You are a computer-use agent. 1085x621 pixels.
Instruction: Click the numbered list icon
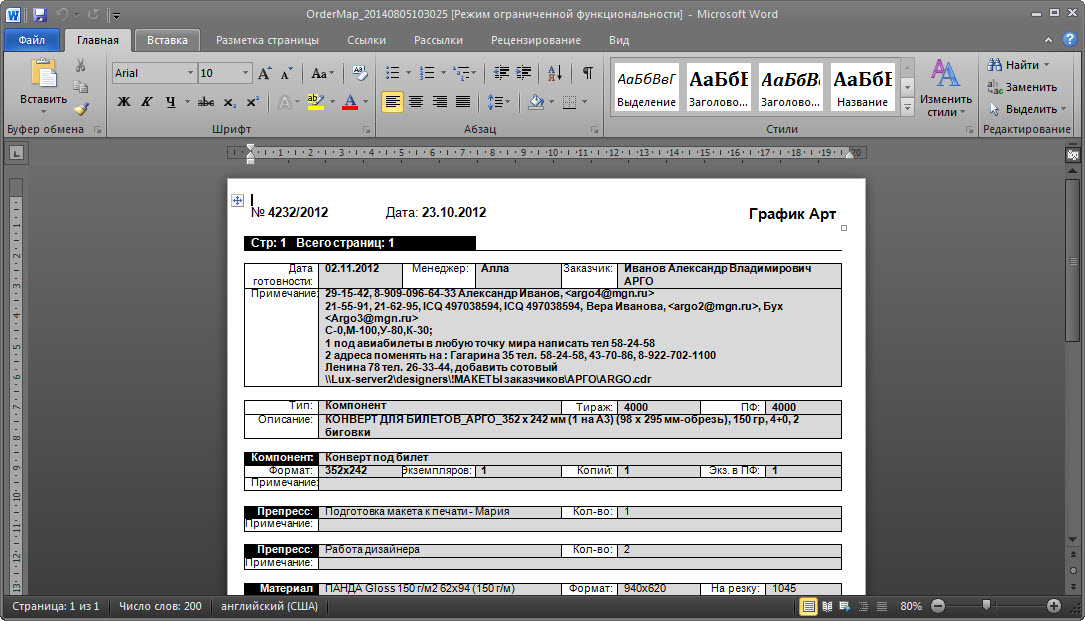[x=428, y=73]
